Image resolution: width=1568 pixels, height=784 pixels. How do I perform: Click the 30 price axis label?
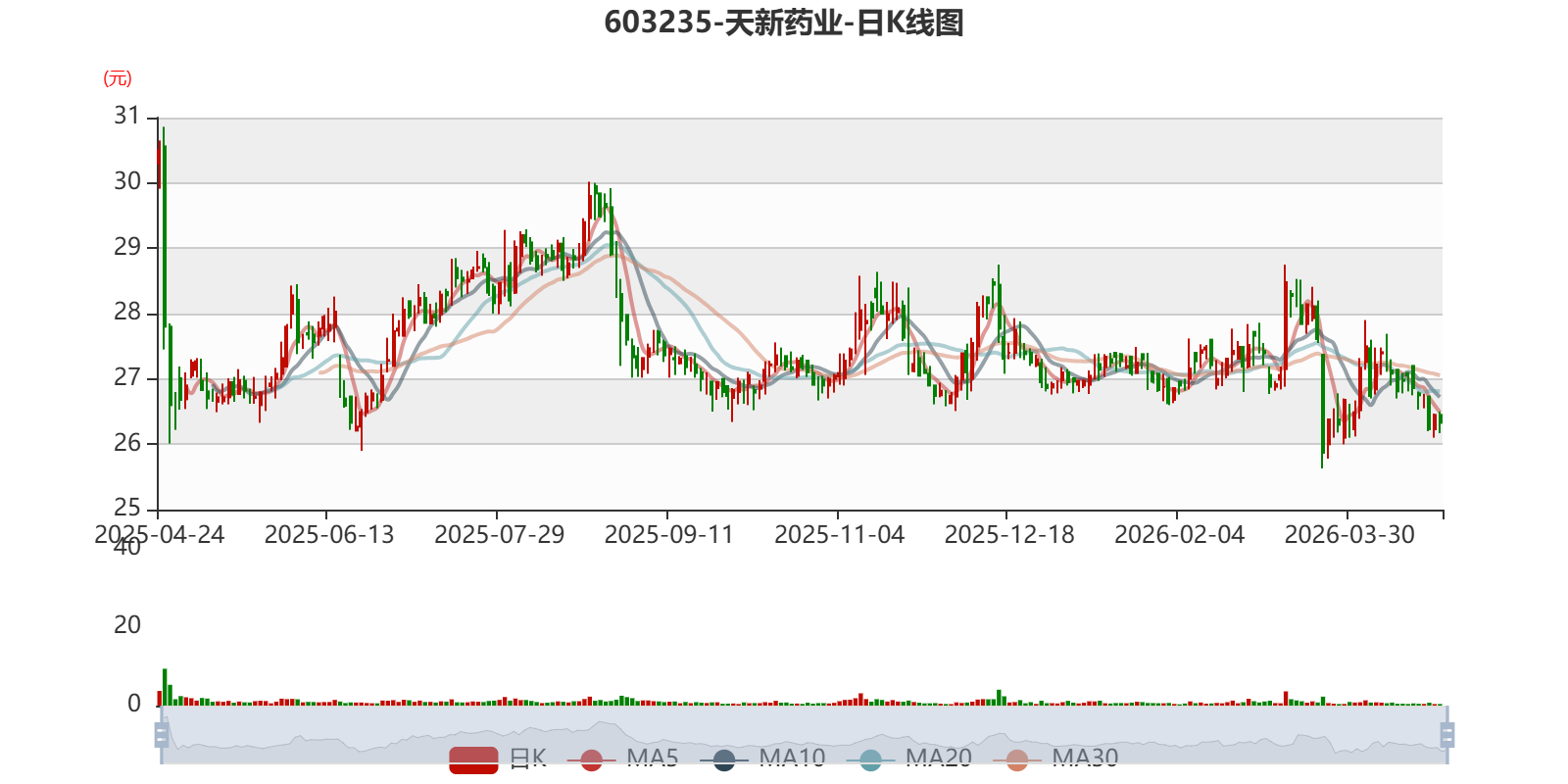127,181
